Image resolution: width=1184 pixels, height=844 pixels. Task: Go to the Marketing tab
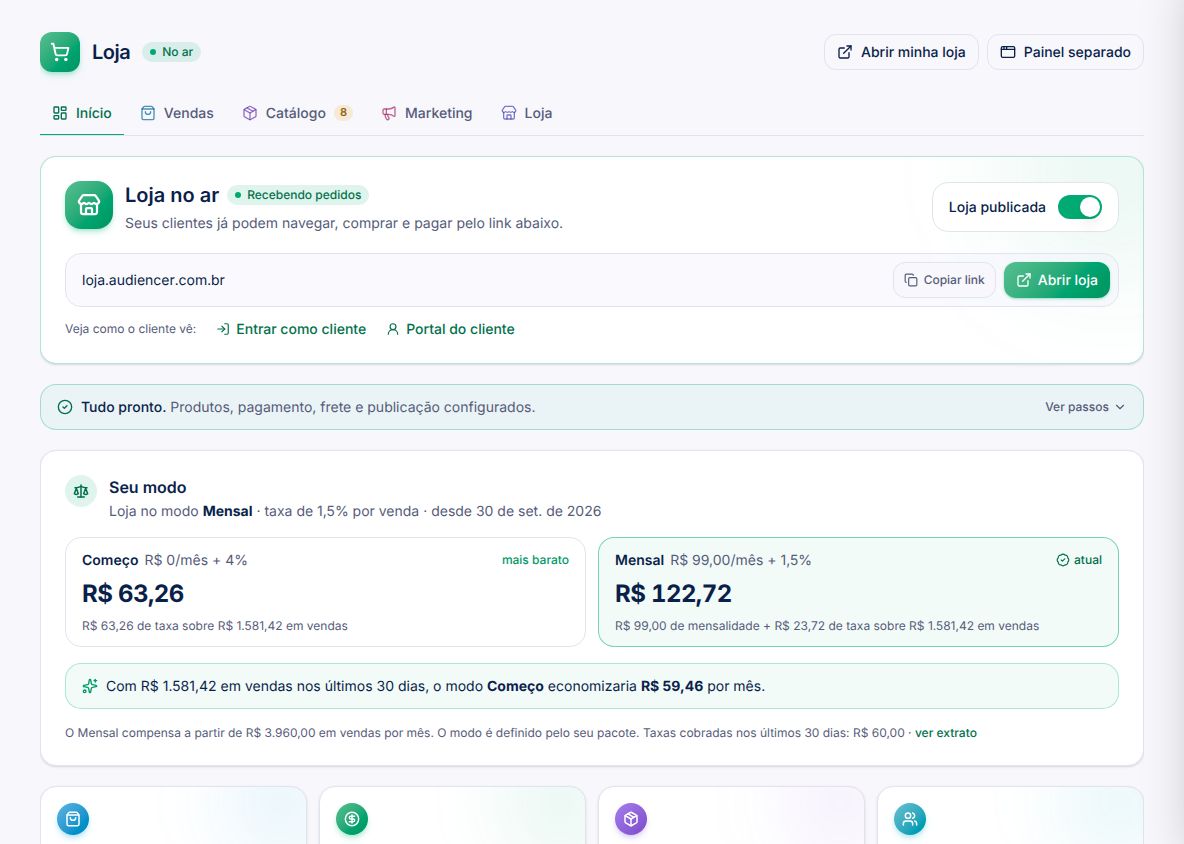[x=427, y=113]
